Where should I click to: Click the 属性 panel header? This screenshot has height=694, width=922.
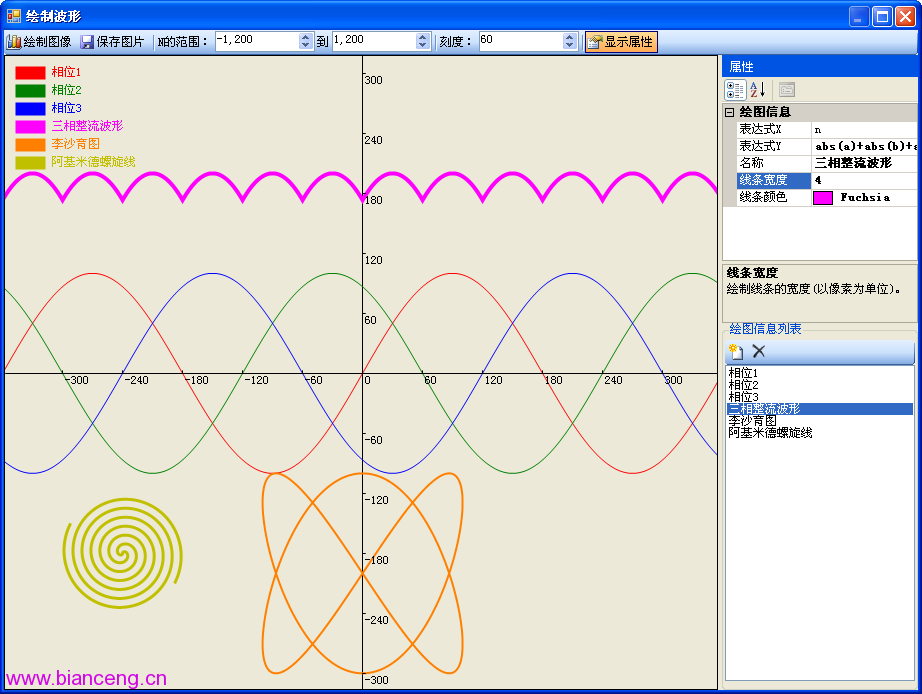coord(820,66)
